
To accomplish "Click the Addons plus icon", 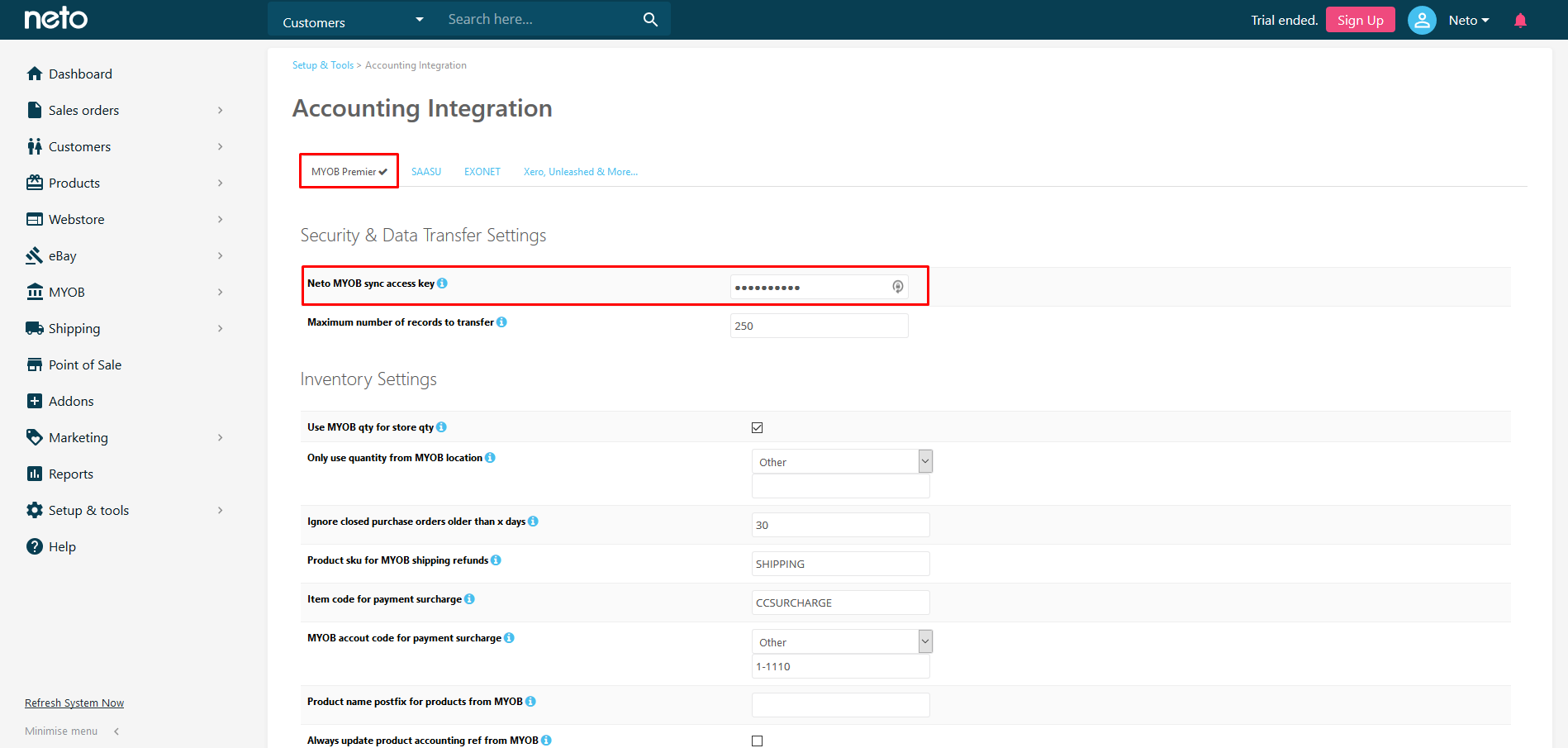I will (34, 401).
